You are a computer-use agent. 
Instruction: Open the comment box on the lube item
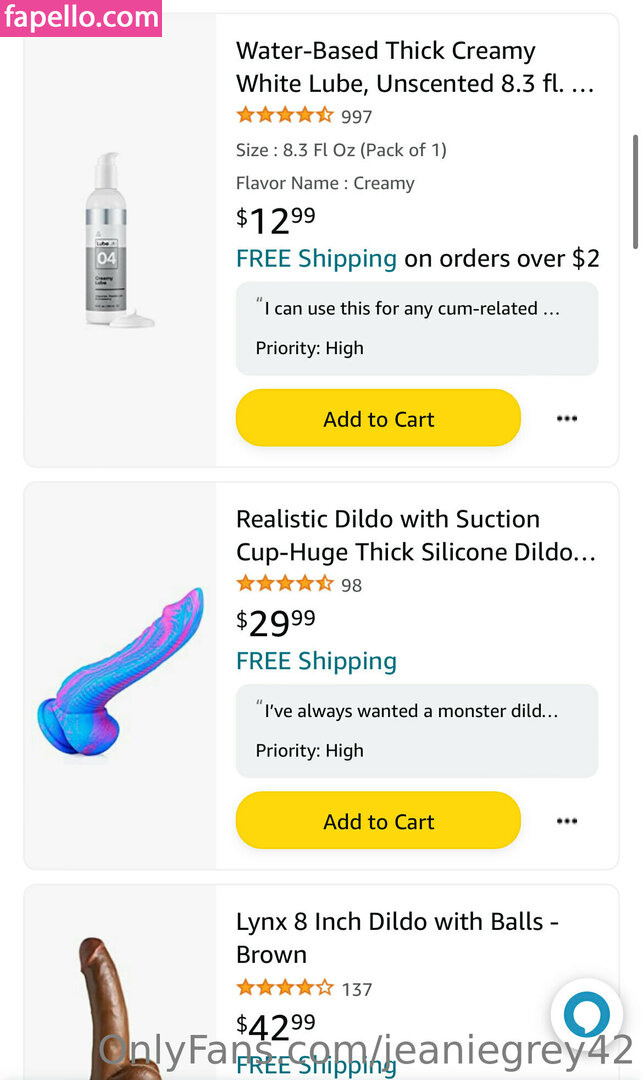[417, 328]
